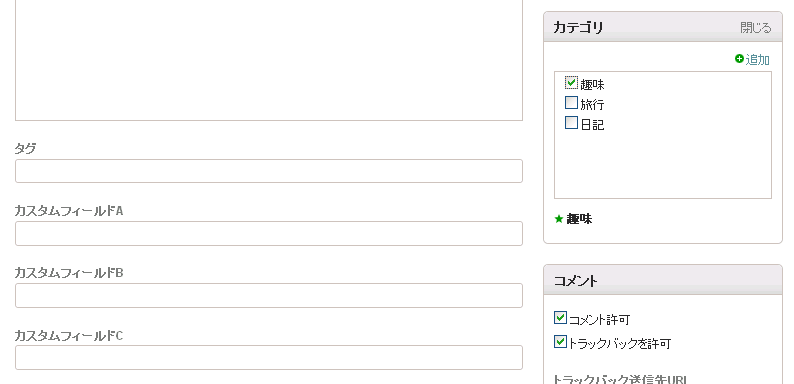Focus the カスタムフィールドA text box

point(269,234)
